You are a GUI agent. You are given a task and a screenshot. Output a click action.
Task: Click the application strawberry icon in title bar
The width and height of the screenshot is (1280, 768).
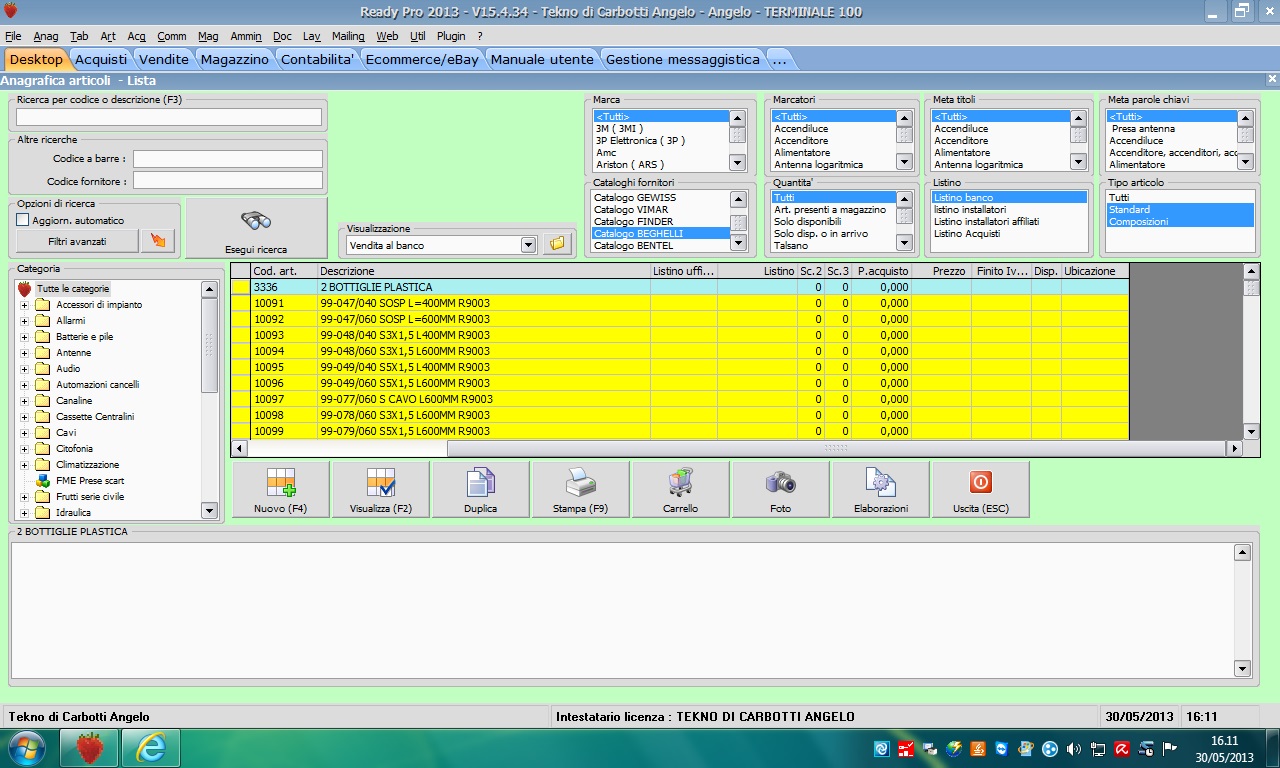(x=10, y=12)
